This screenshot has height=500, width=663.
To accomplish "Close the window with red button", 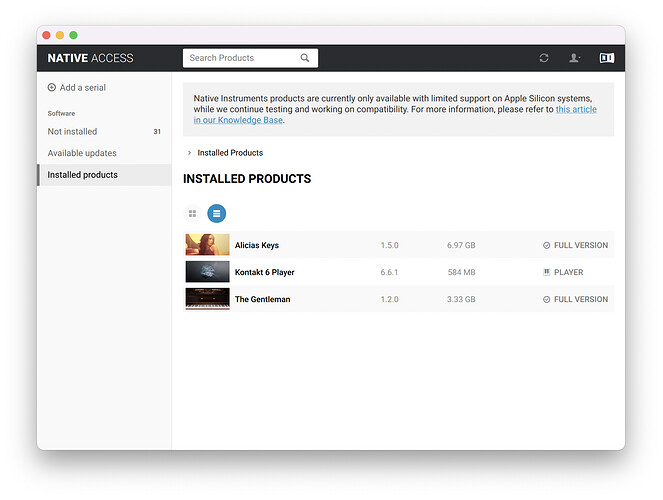I will (x=47, y=35).
